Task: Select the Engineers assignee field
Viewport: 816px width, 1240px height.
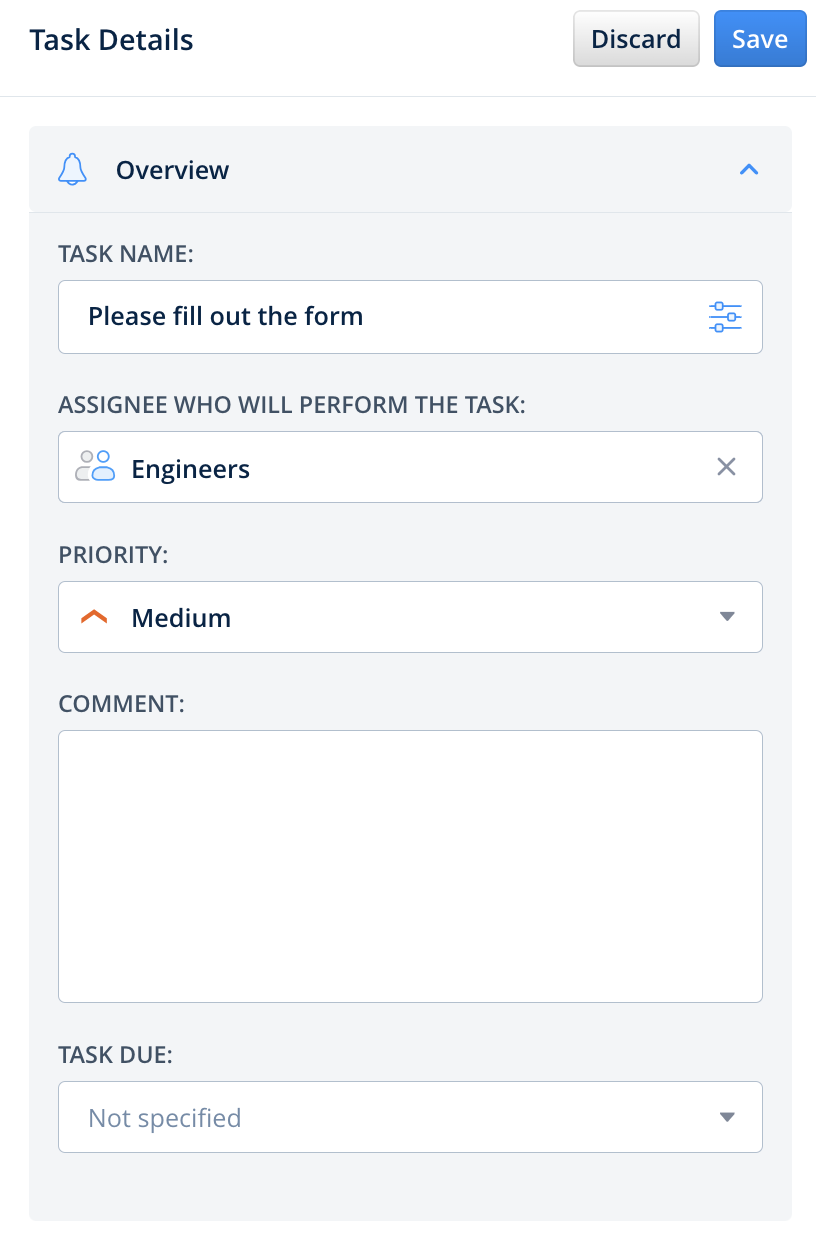Action: [x=400, y=467]
